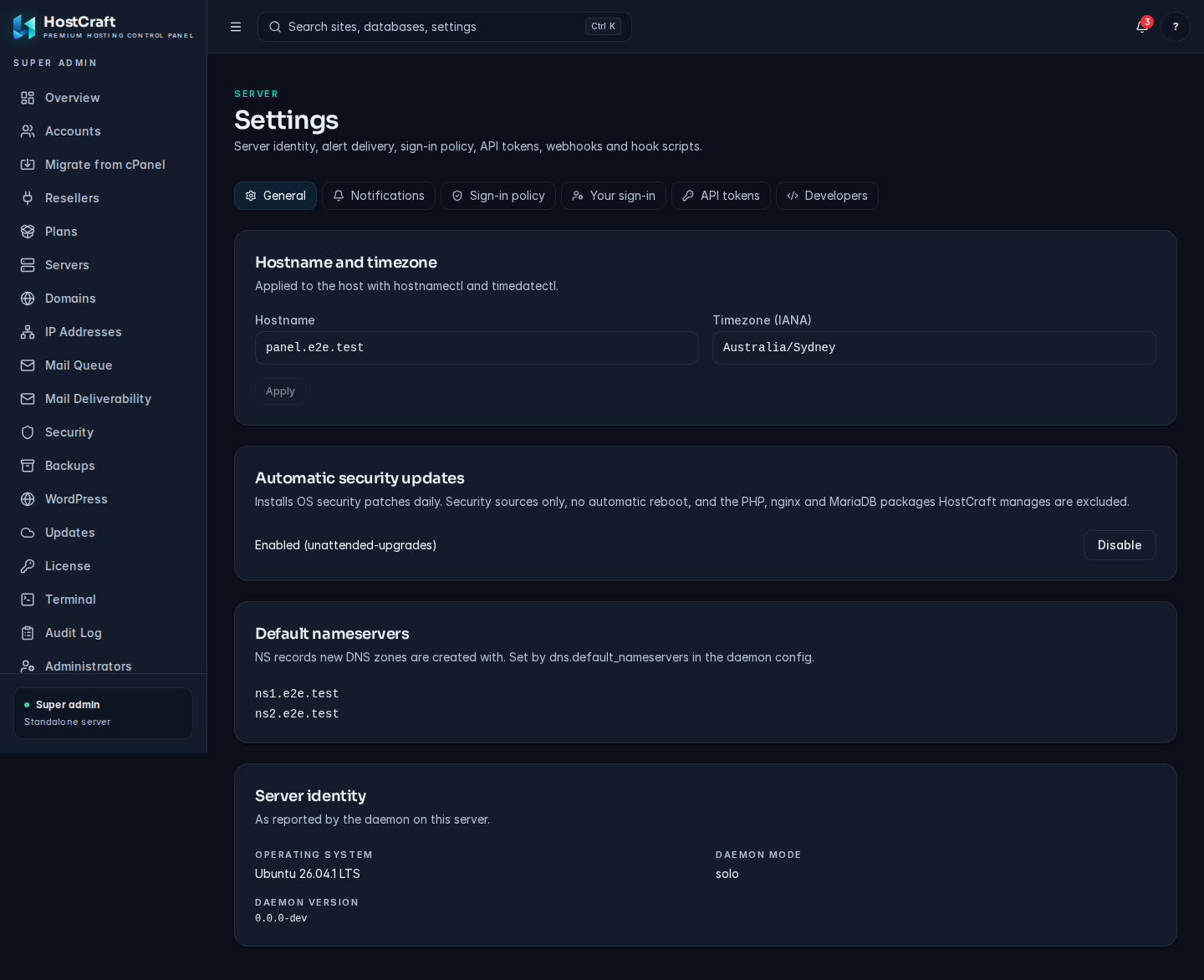The image size is (1204, 980).
Task: Open the Mail Queue page
Action: click(x=104, y=365)
